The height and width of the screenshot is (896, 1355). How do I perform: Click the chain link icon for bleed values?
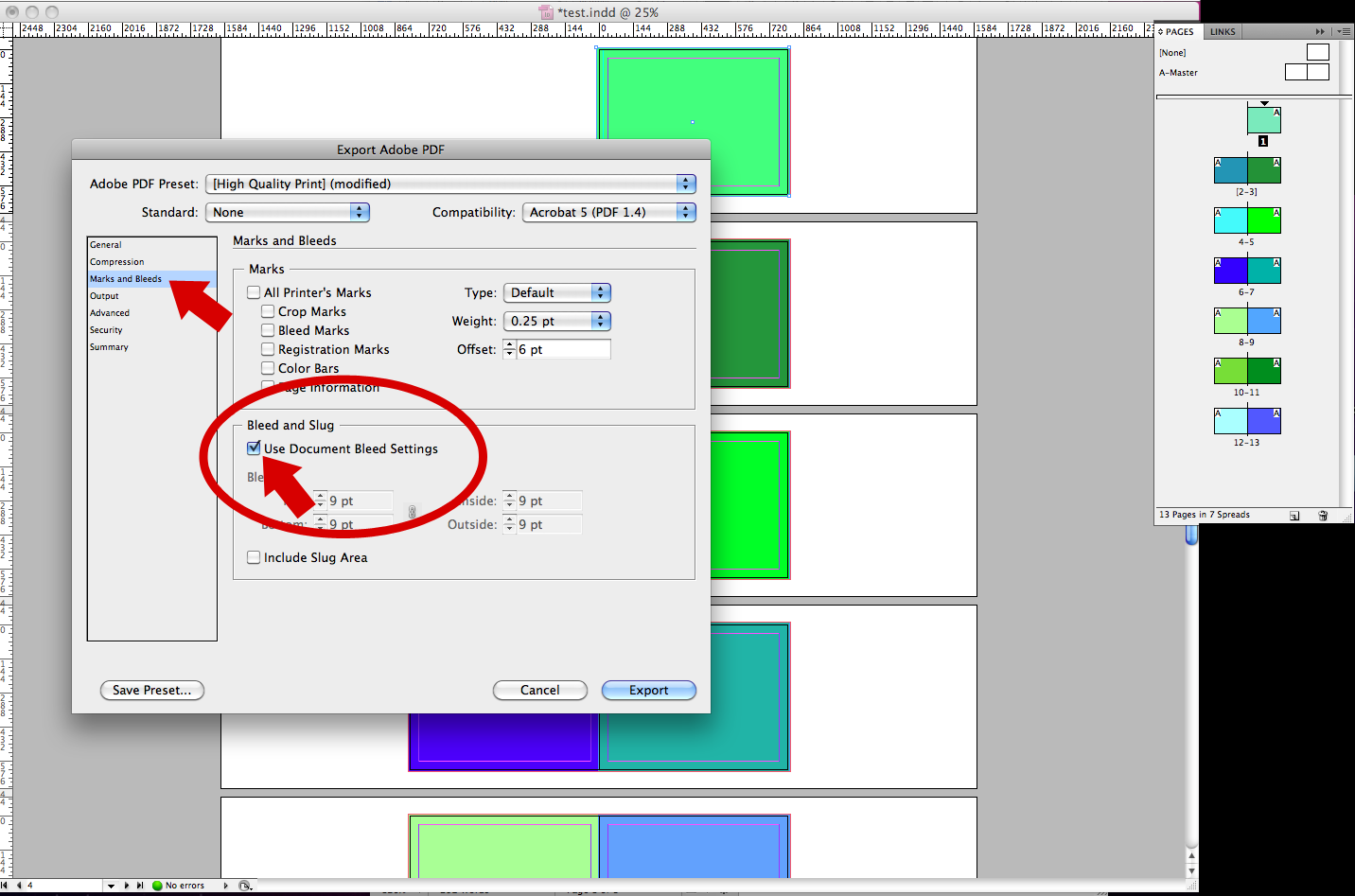412,512
